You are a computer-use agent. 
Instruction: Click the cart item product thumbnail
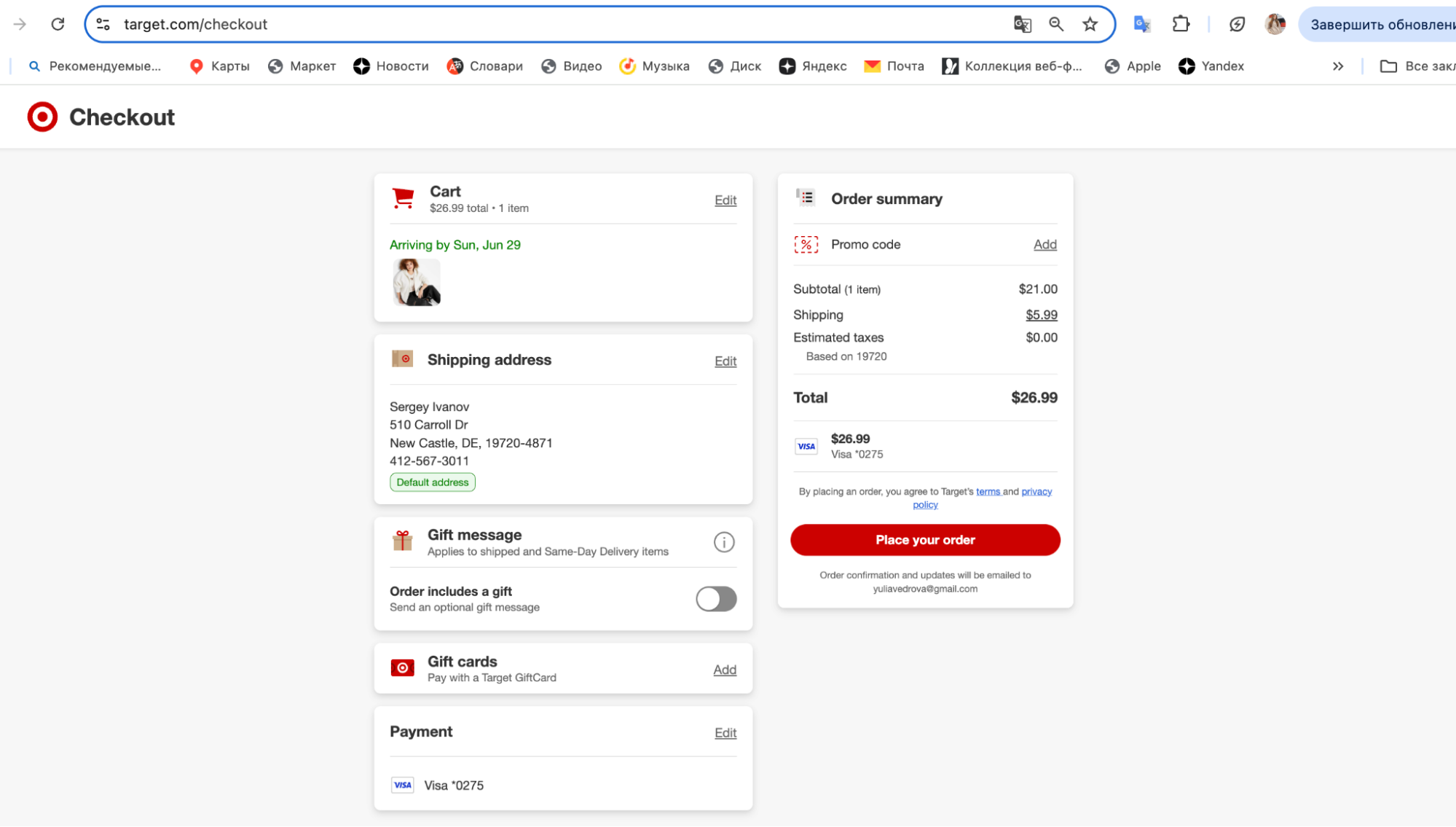tap(417, 283)
